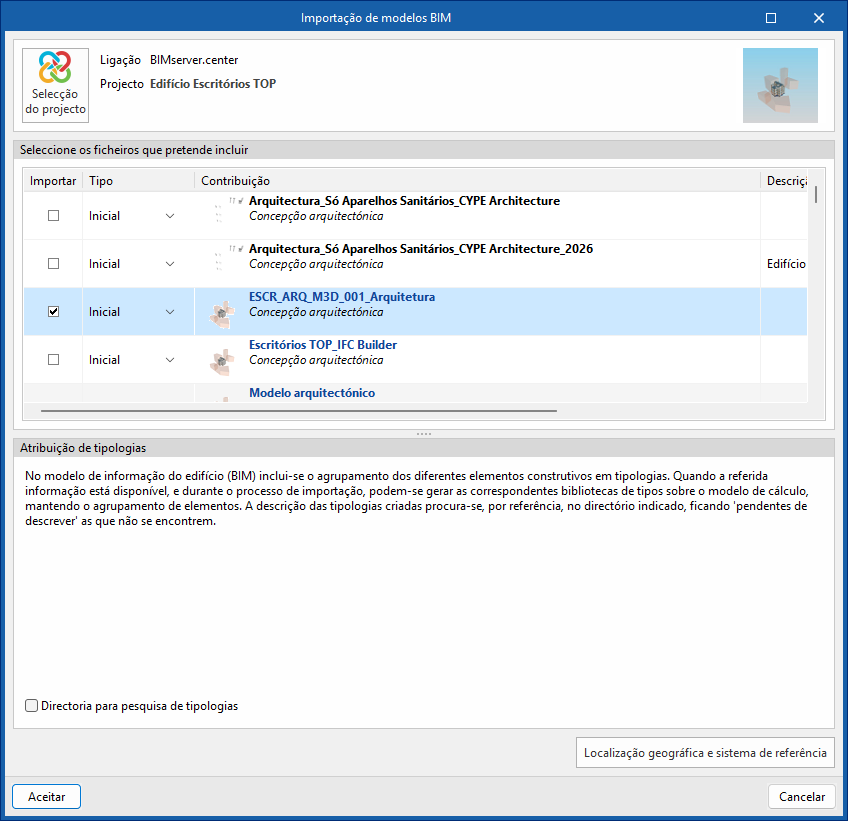The image size is (848, 821).
Task: Click the Importar column header
Action: (53, 181)
